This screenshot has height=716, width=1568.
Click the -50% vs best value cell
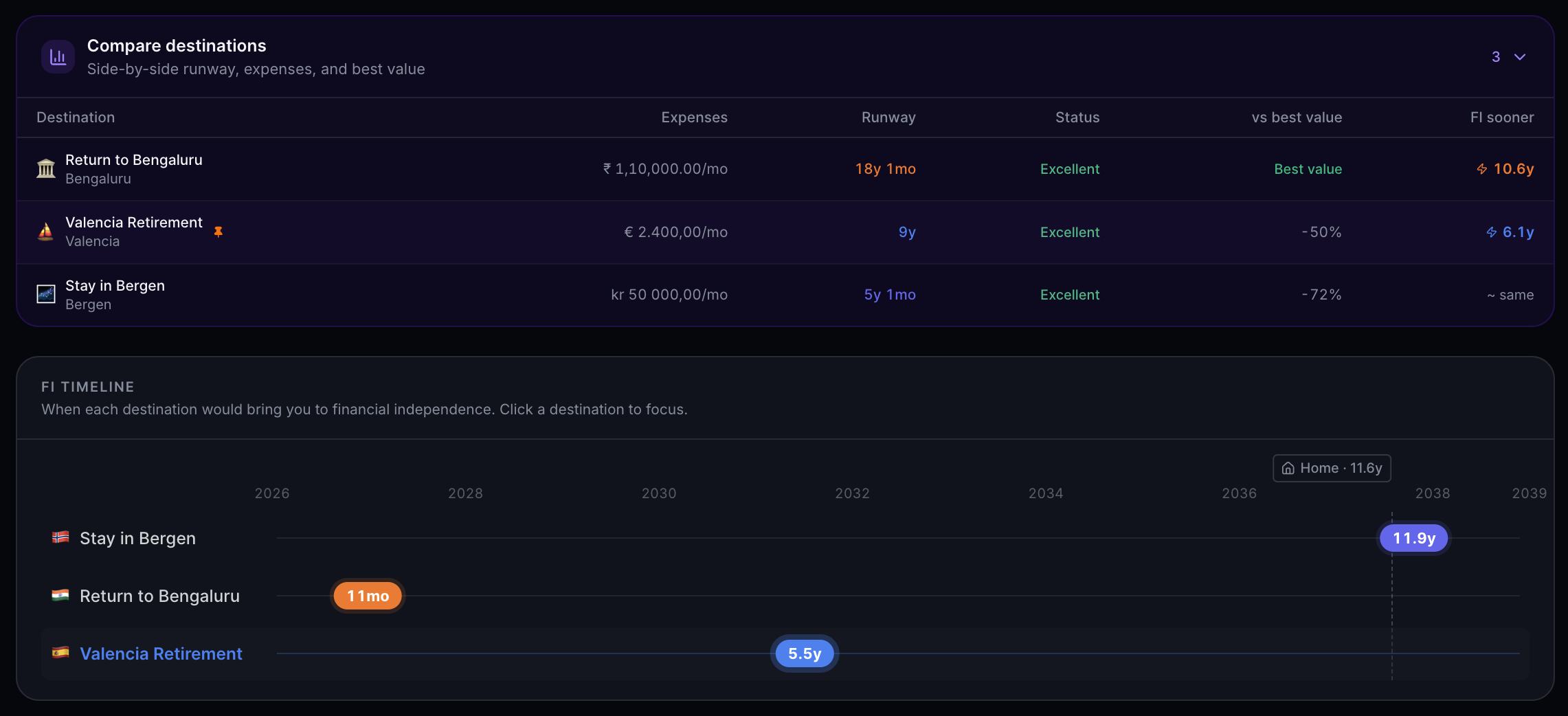[1321, 232]
